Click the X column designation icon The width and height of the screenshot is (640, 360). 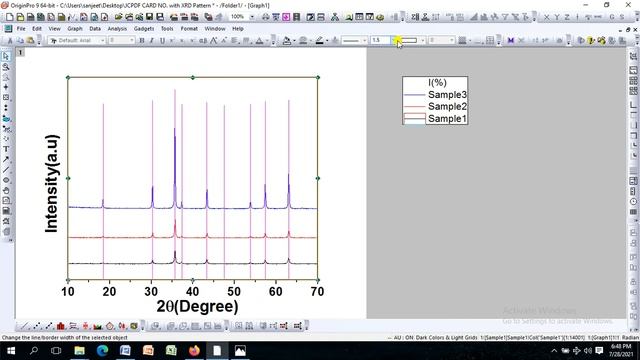point(547,17)
